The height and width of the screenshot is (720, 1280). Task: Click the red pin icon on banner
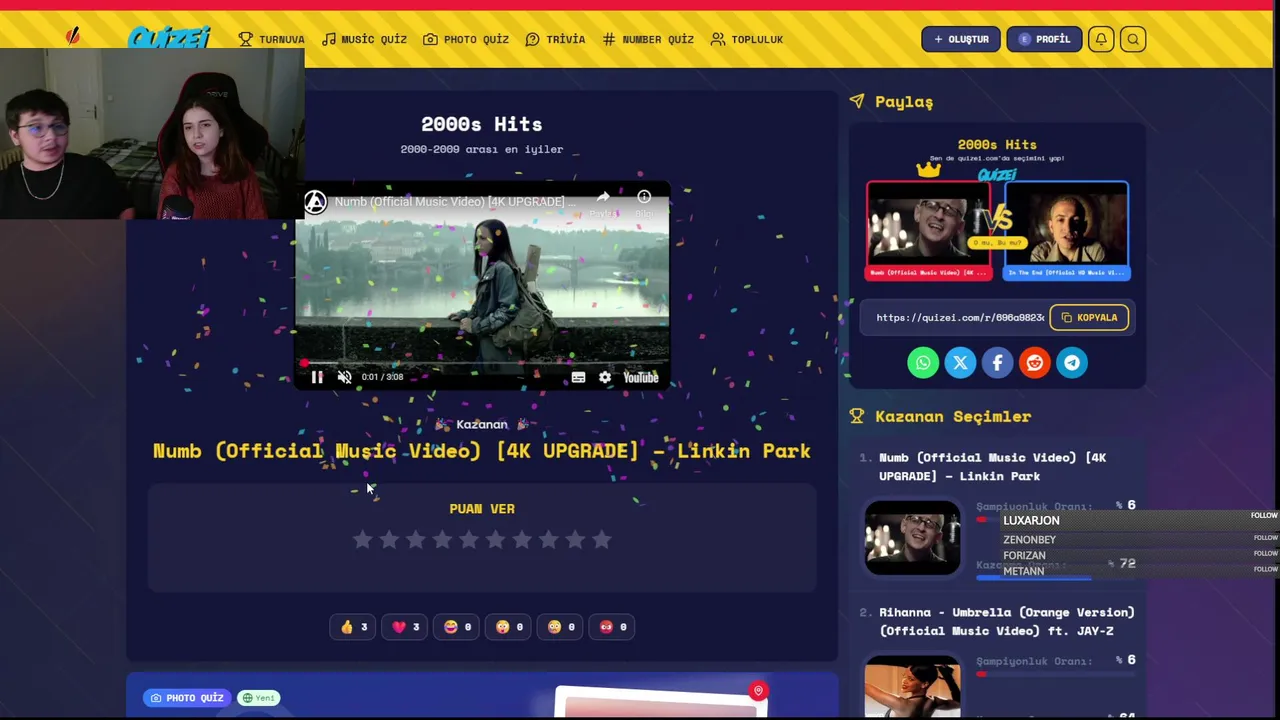[758, 691]
